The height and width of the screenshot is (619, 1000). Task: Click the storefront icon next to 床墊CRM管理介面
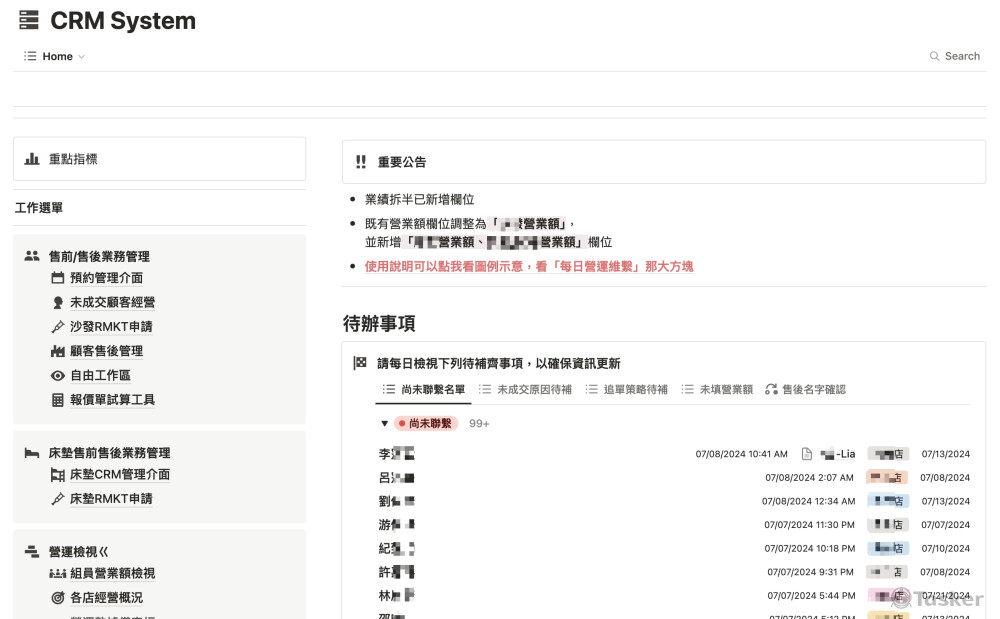(x=58, y=476)
